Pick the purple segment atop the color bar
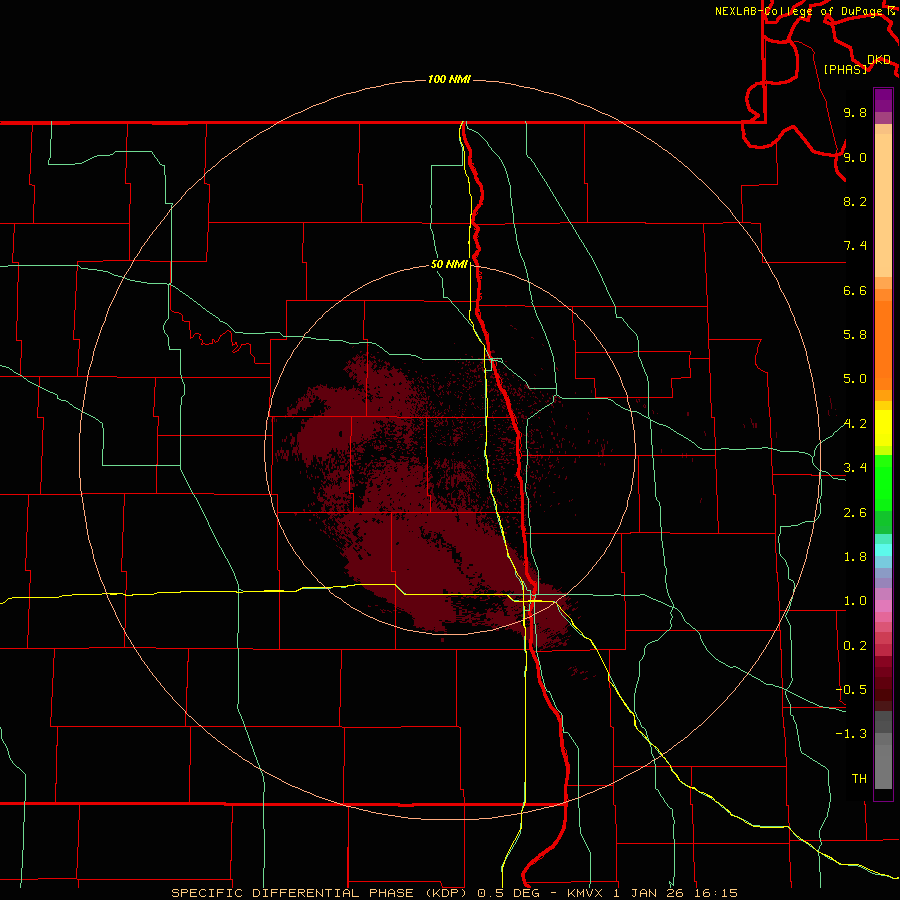The height and width of the screenshot is (900, 900). pyautogui.click(x=883, y=100)
